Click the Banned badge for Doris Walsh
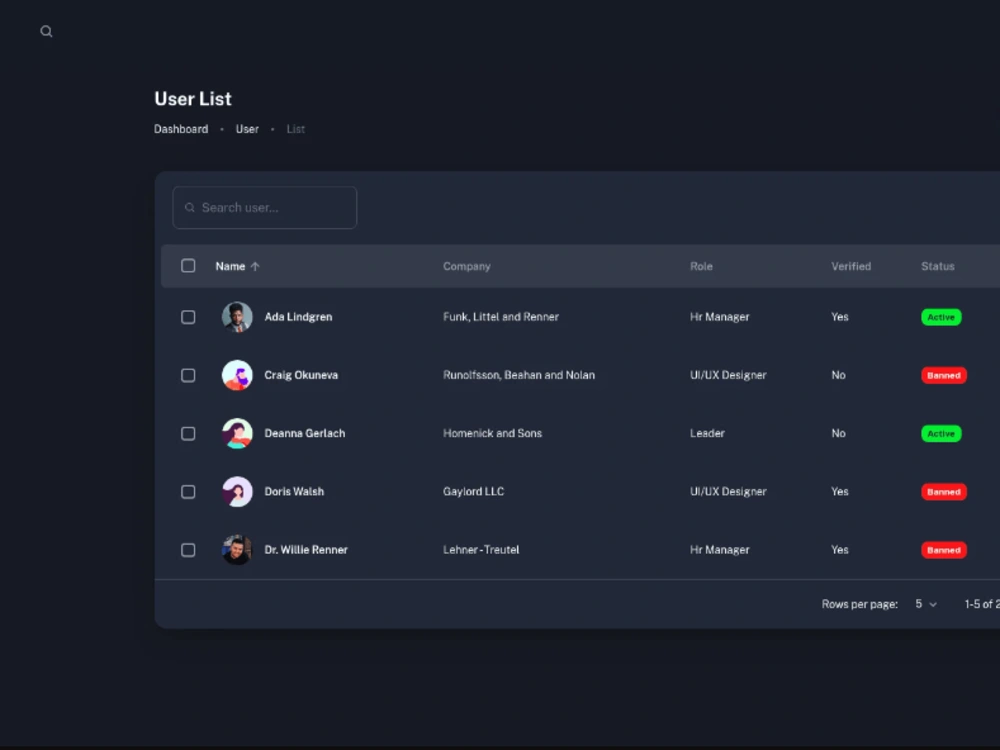The height and width of the screenshot is (750, 1000). [944, 492]
